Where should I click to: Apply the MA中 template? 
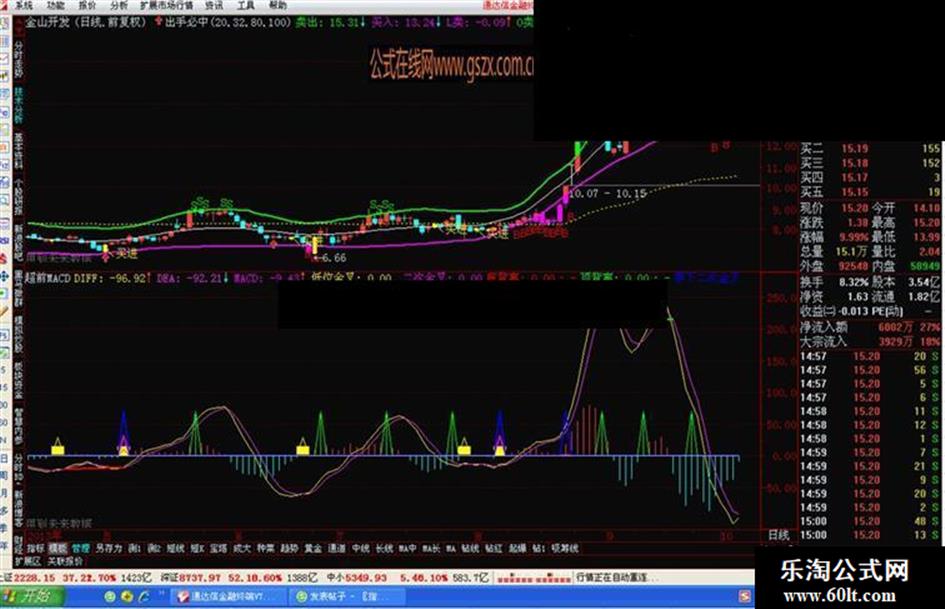pyautogui.click(x=407, y=548)
